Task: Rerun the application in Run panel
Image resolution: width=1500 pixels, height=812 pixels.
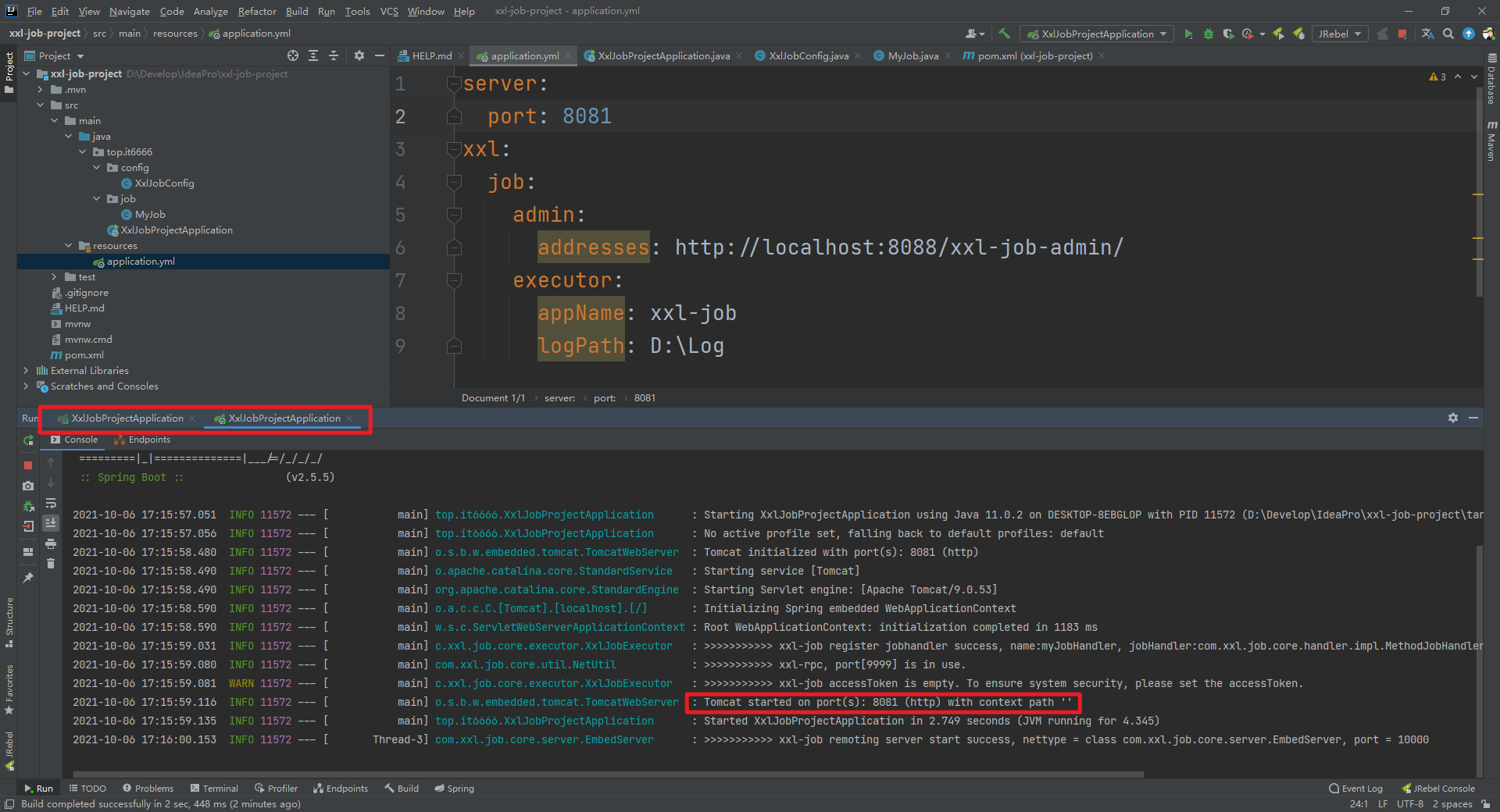Action: coord(28,440)
